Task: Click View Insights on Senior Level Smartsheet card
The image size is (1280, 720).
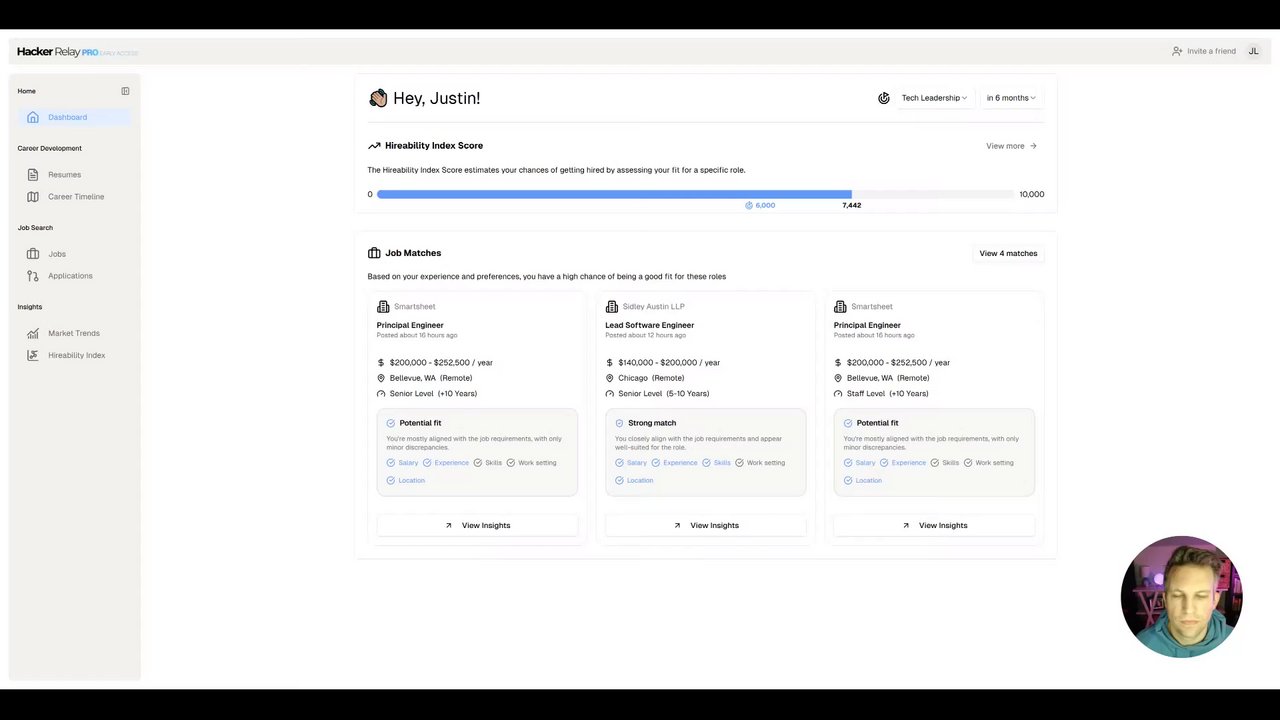Action: tap(477, 525)
